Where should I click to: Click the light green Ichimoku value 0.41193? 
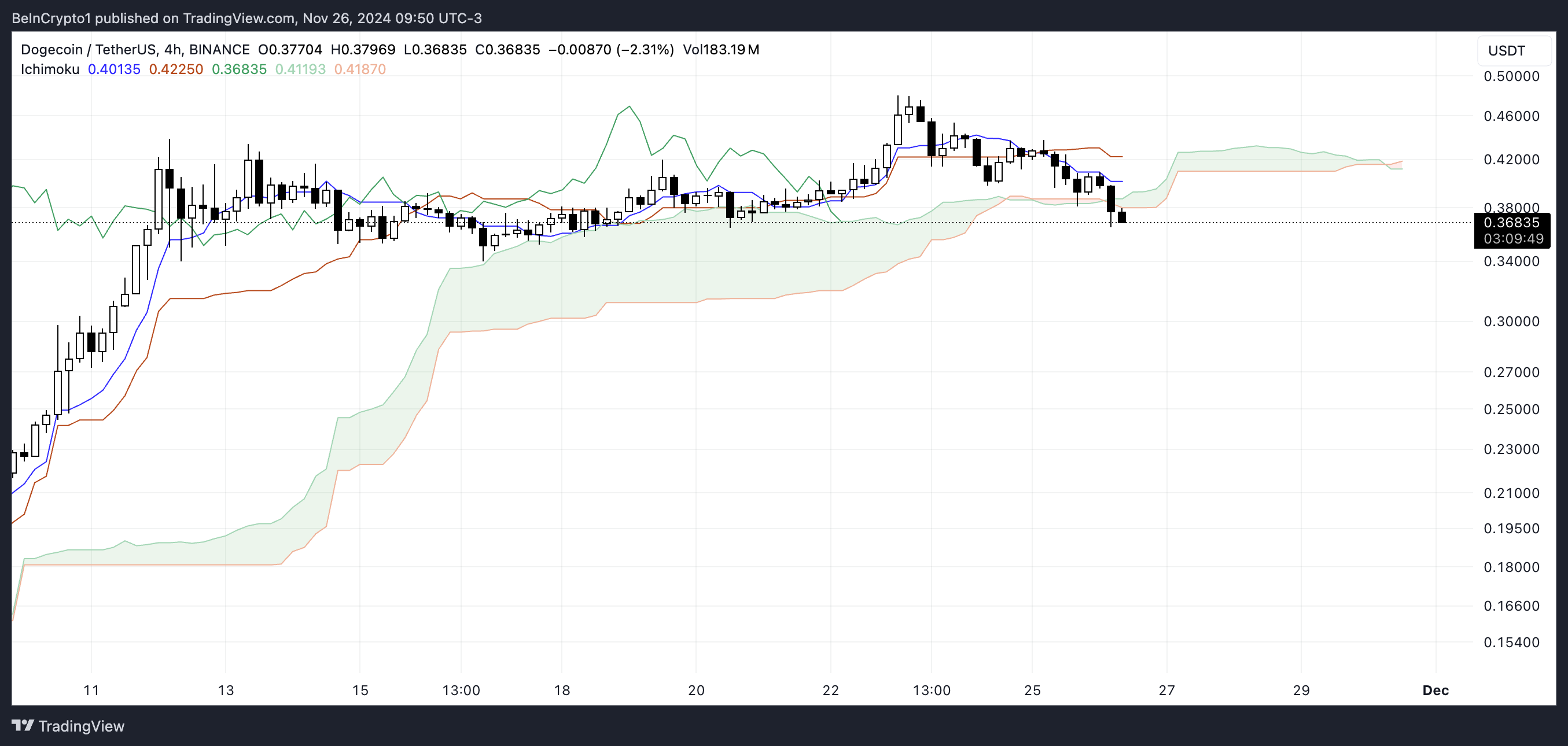[x=300, y=69]
